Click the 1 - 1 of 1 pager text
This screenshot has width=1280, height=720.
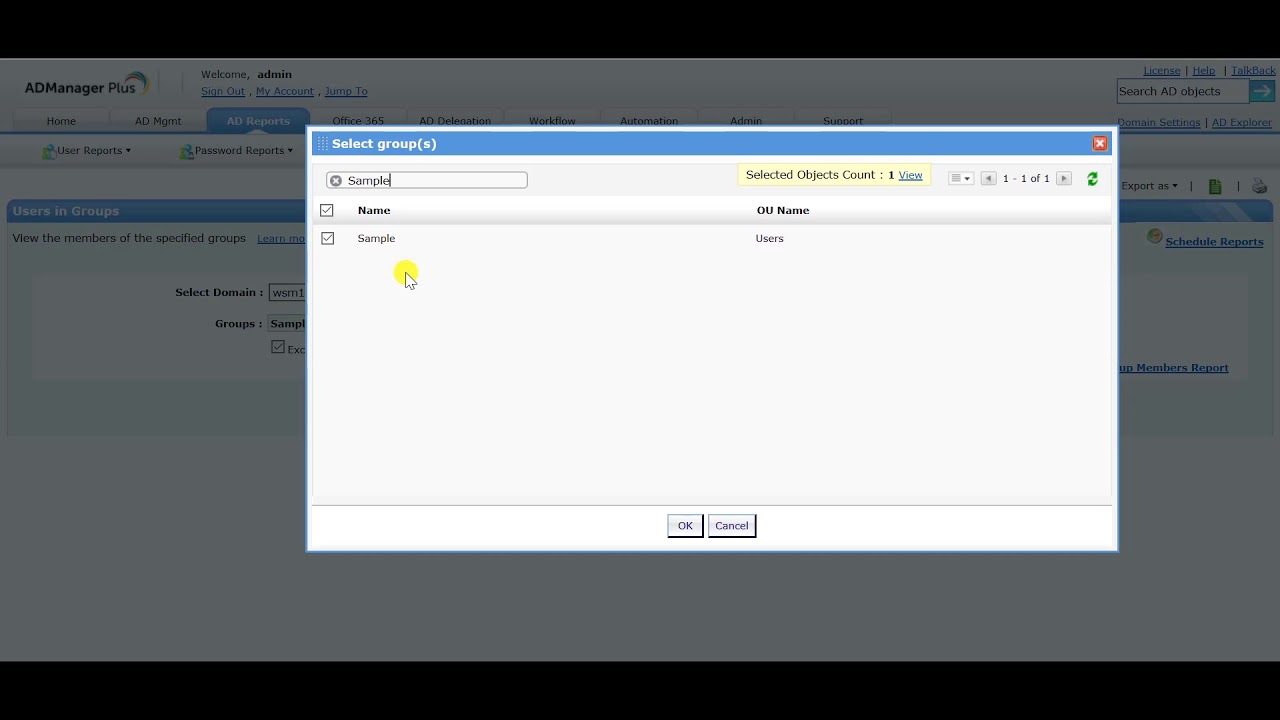[x=1026, y=179]
